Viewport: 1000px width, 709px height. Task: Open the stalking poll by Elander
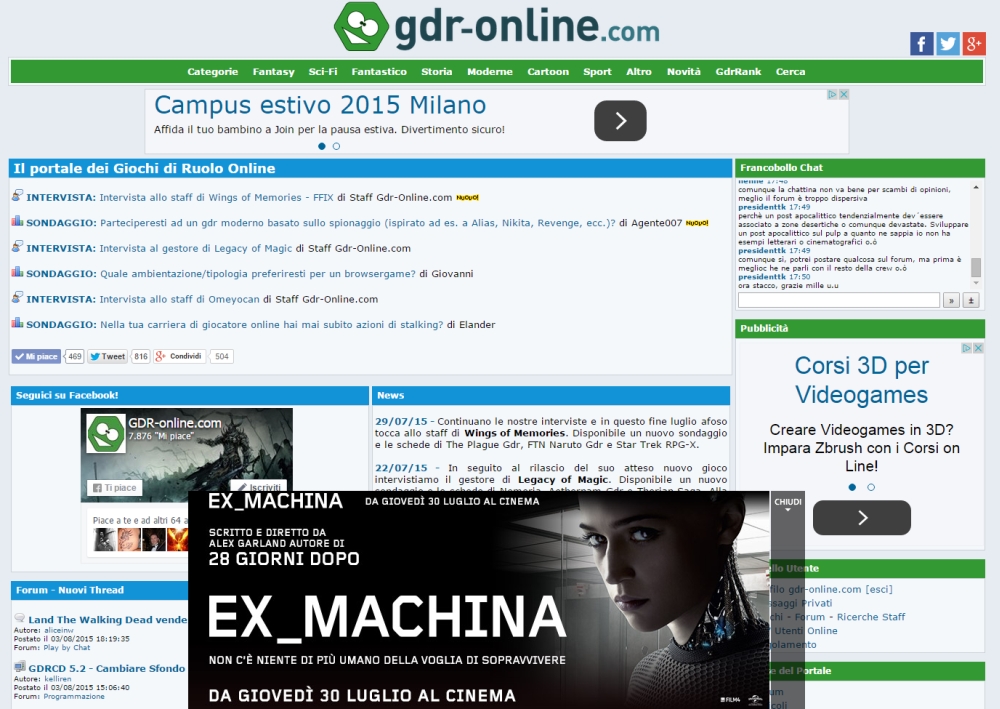pyautogui.click(x=272, y=325)
